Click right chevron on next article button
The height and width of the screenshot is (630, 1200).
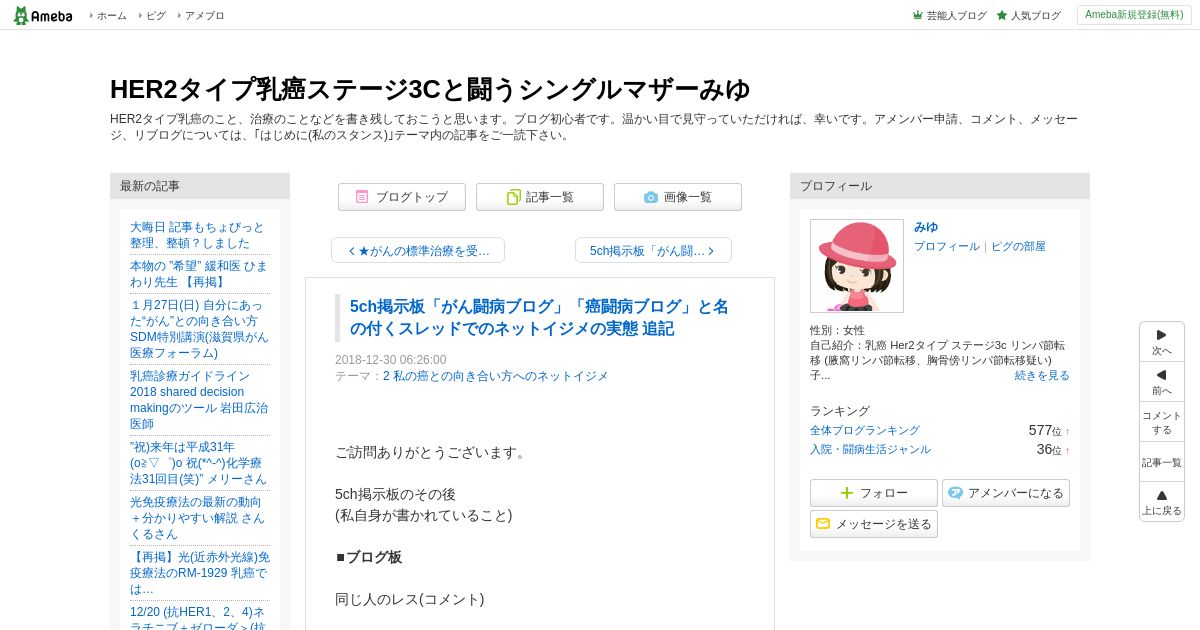coord(710,251)
